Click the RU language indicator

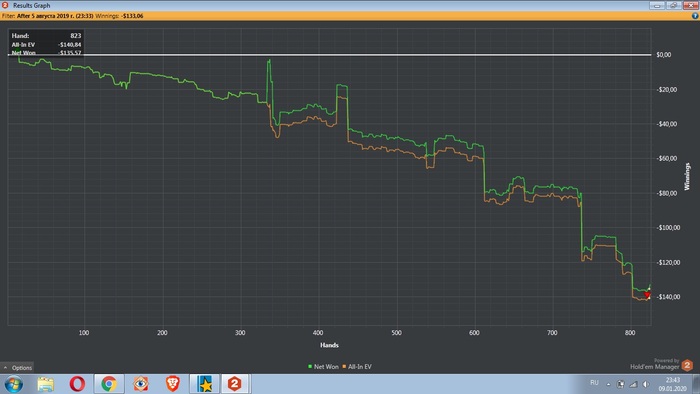click(x=594, y=383)
